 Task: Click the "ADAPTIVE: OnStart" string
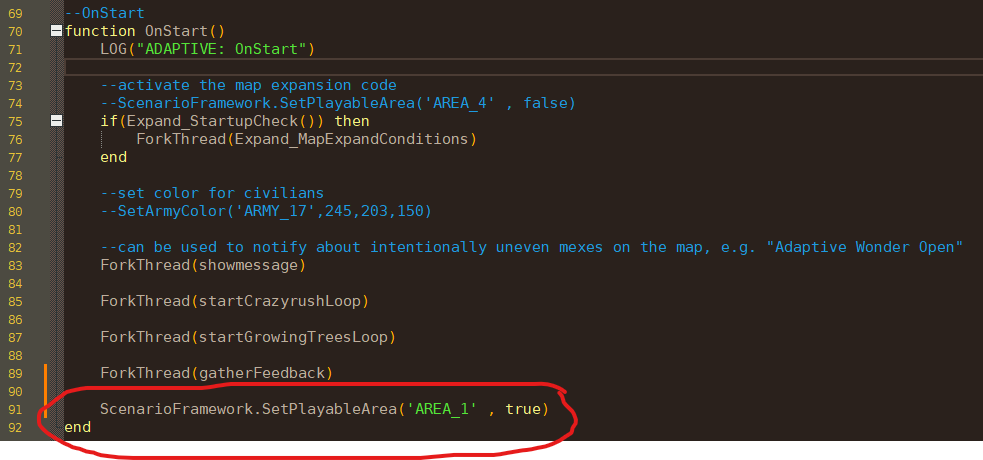(221, 49)
